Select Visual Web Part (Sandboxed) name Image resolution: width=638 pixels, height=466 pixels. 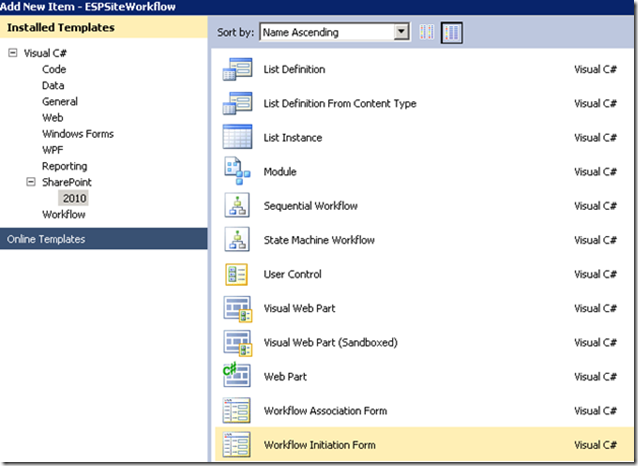click(x=330, y=343)
